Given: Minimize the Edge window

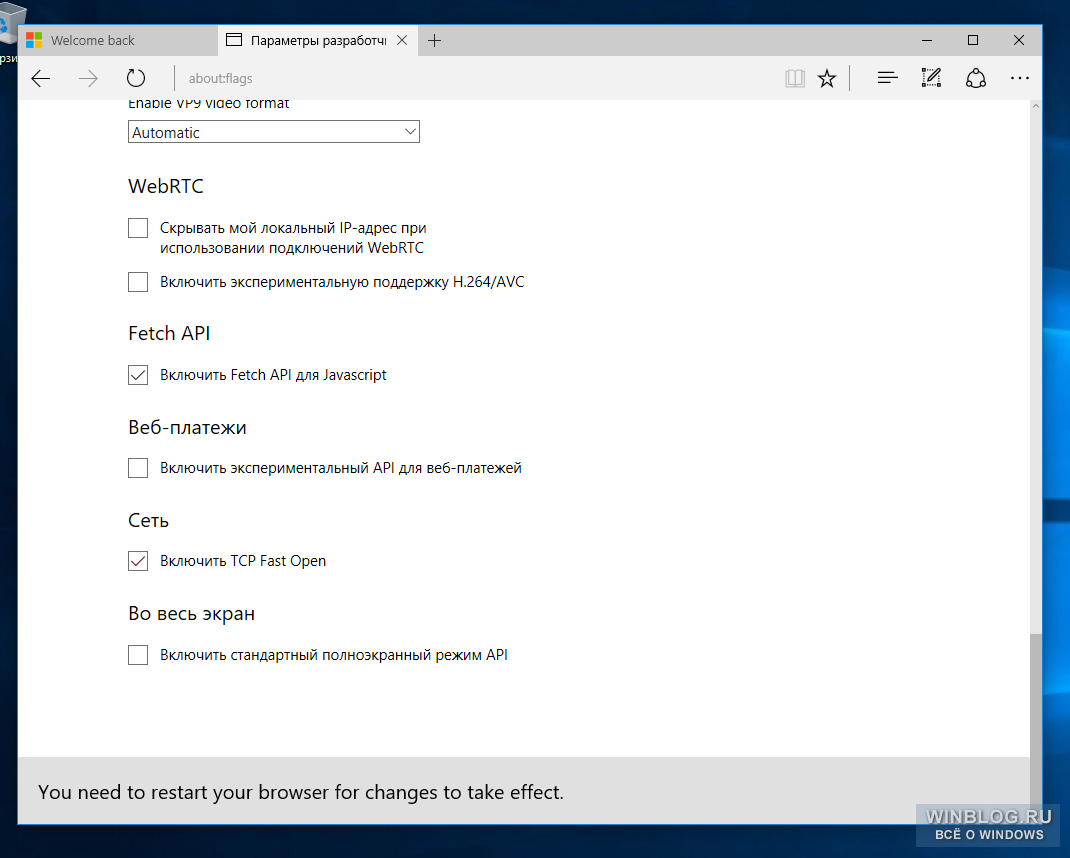Looking at the screenshot, I should coord(927,40).
